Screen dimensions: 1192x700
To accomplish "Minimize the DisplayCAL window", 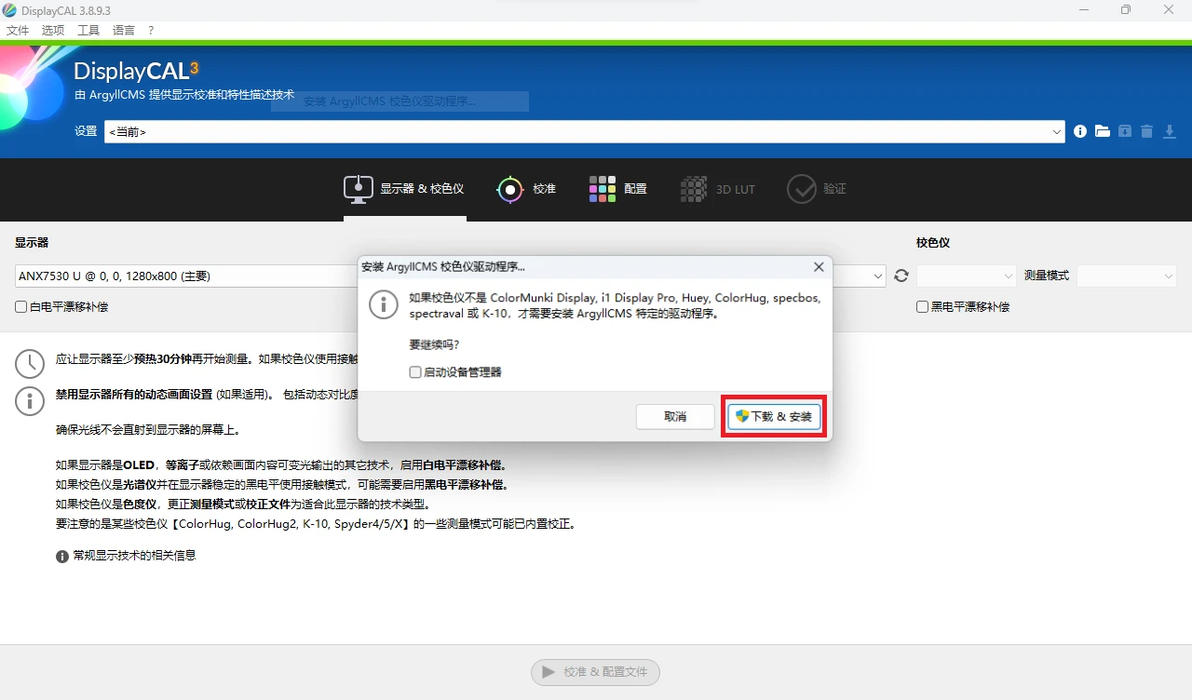I will coord(1084,10).
